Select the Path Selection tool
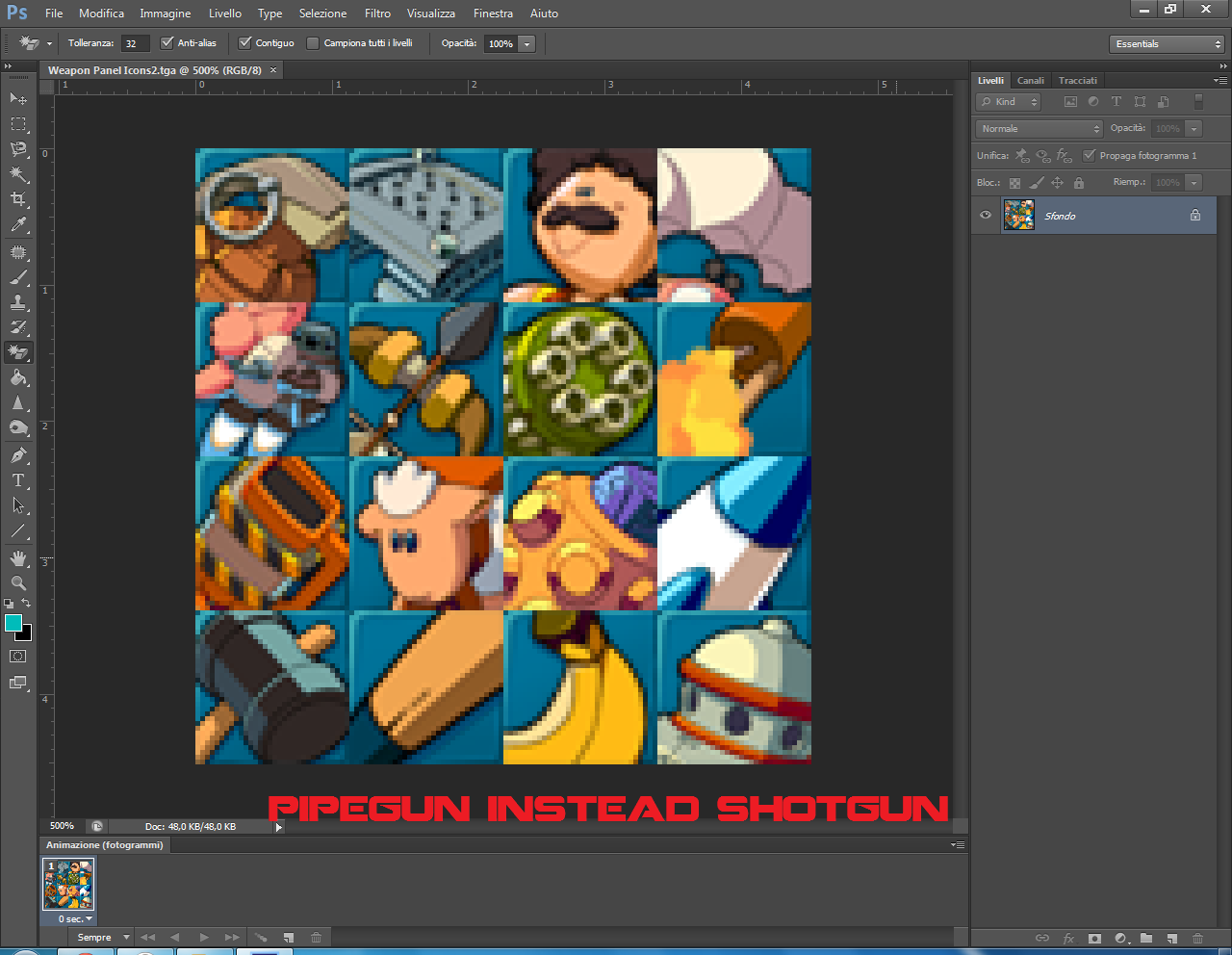The image size is (1232, 955). (18, 505)
